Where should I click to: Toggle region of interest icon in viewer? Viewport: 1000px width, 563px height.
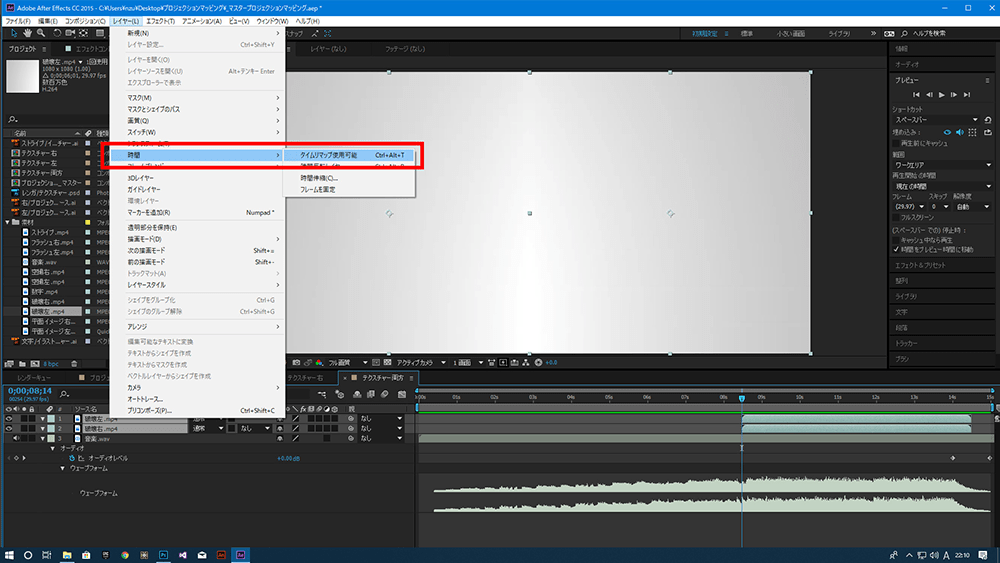pyautogui.click(x=376, y=362)
